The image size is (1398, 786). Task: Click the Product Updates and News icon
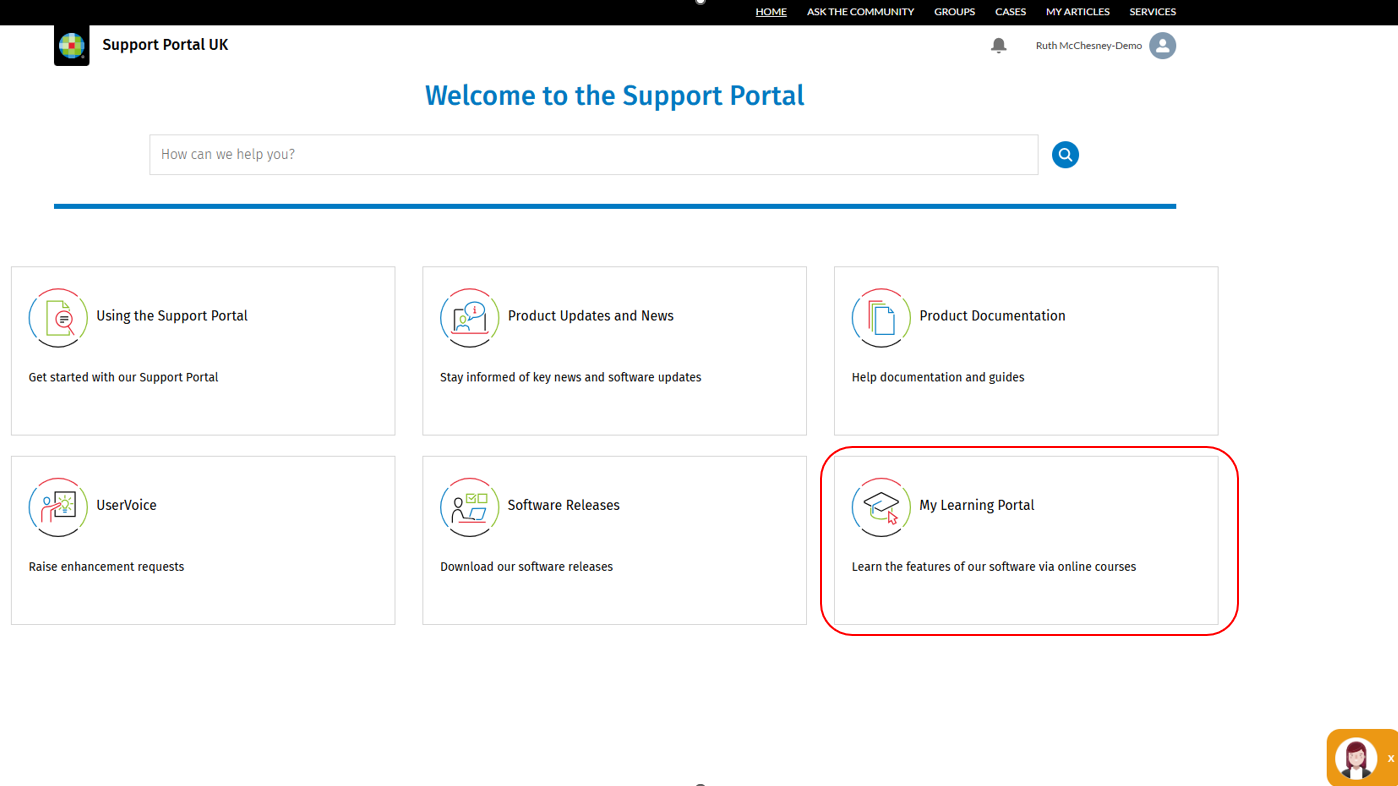(x=469, y=318)
